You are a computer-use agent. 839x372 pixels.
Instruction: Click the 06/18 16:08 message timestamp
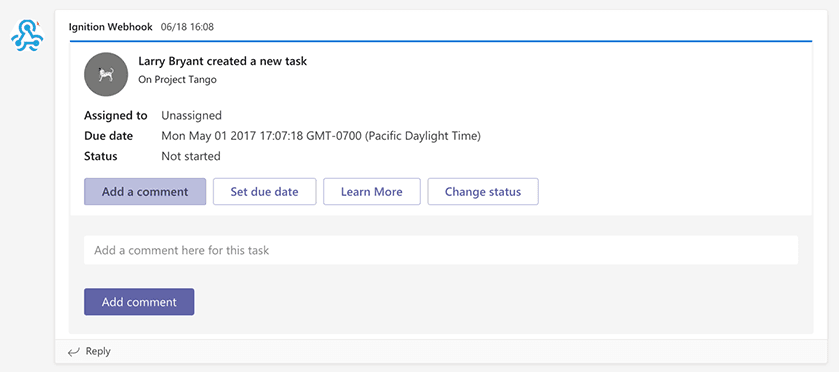tap(187, 27)
